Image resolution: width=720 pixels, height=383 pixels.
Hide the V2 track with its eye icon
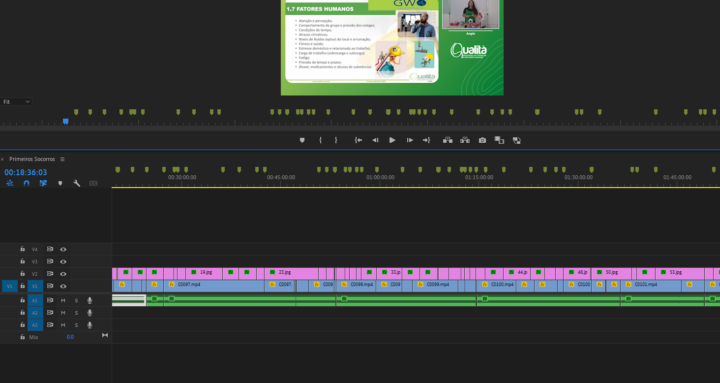pyautogui.click(x=63, y=274)
